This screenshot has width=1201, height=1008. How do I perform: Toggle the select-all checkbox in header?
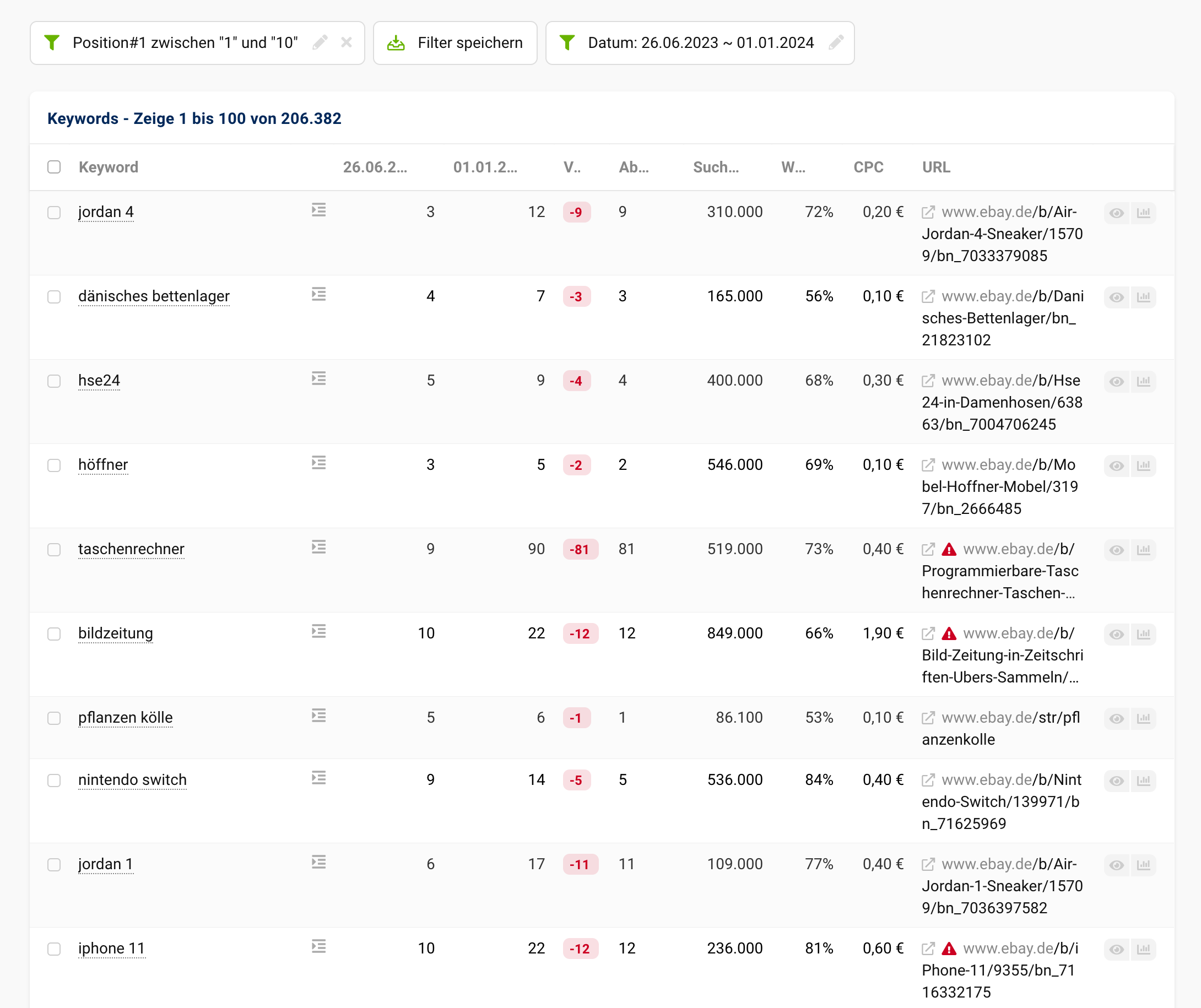tap(54, 167)
